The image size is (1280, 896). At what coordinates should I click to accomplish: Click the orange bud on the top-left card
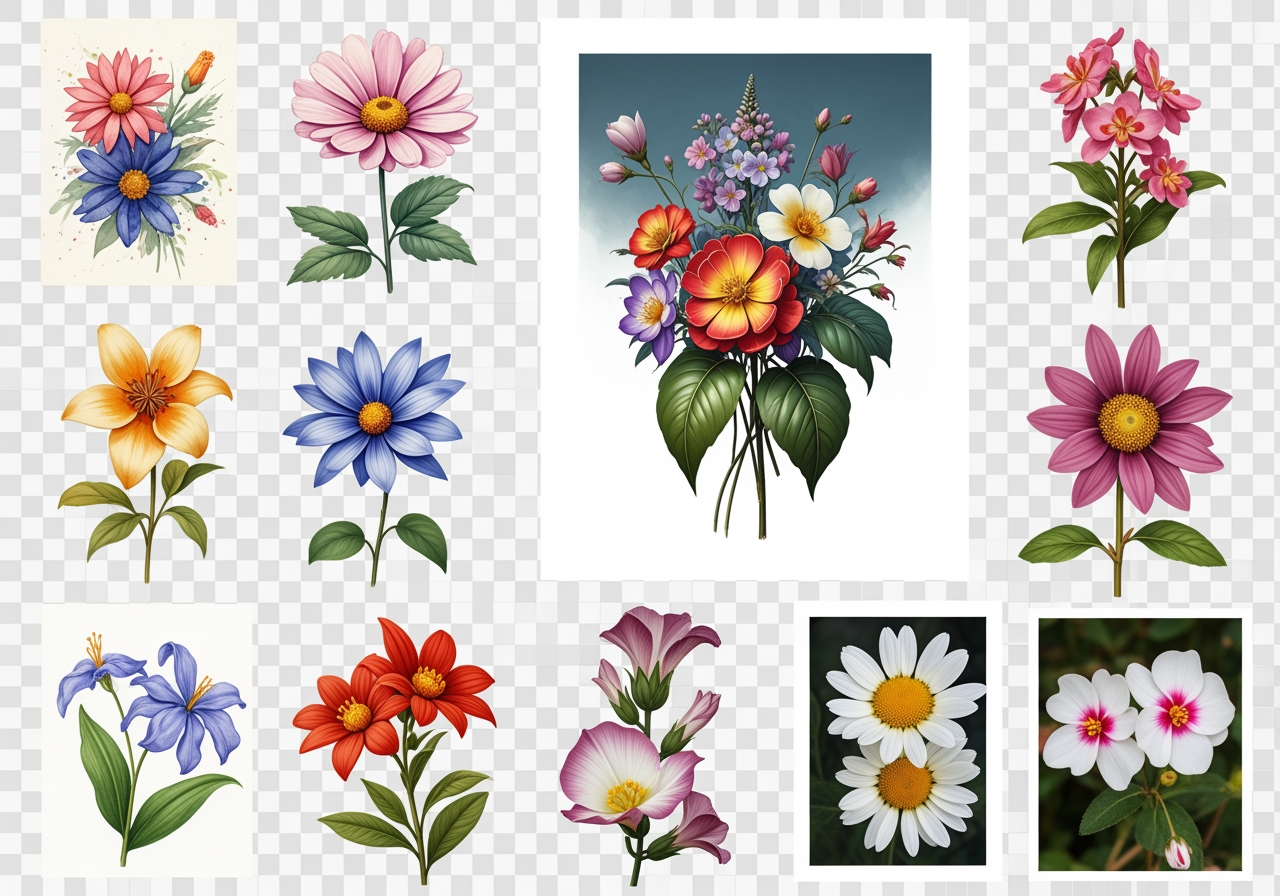[x=199, y=69]
